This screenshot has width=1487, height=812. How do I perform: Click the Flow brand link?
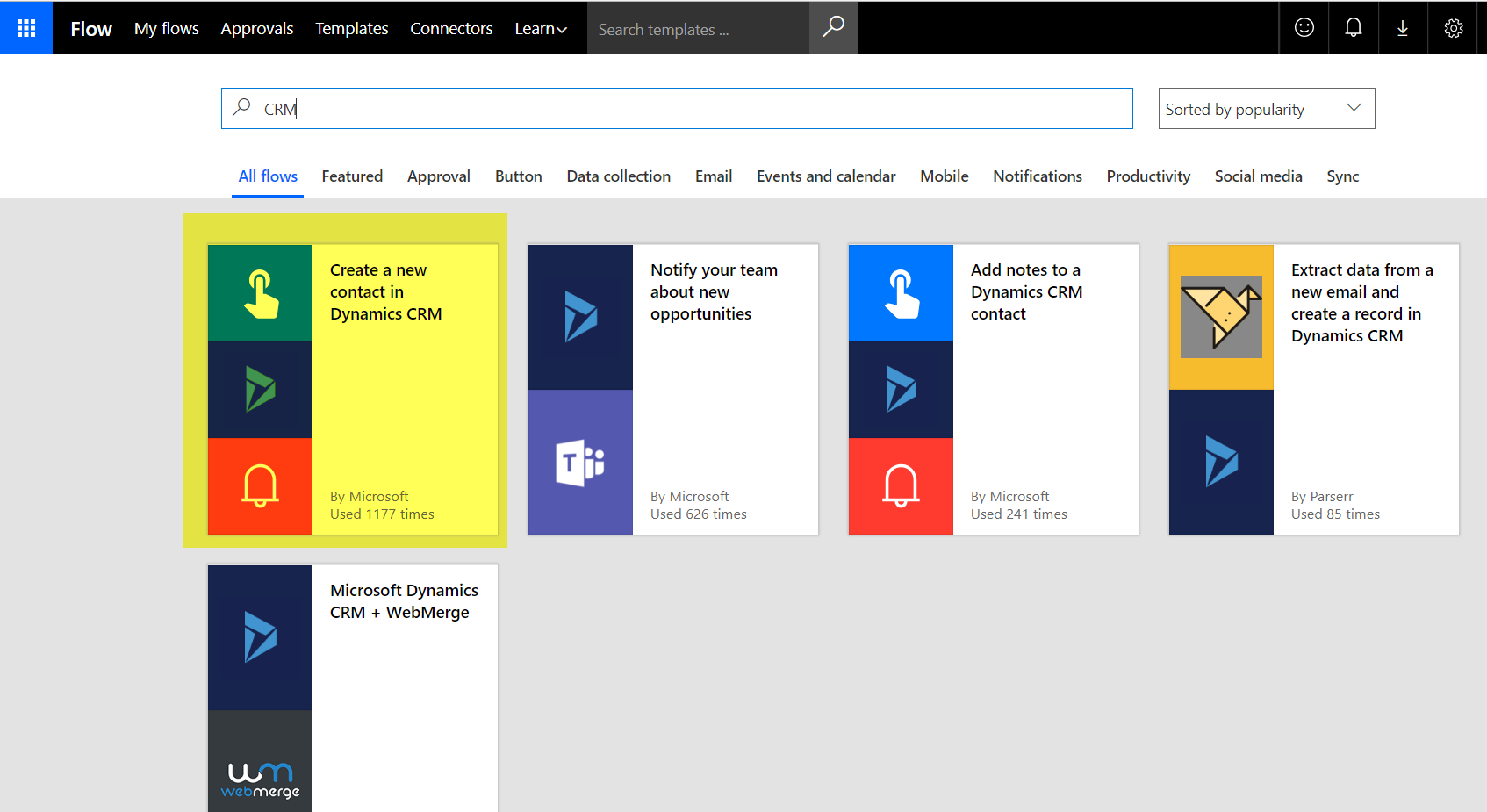91,29
